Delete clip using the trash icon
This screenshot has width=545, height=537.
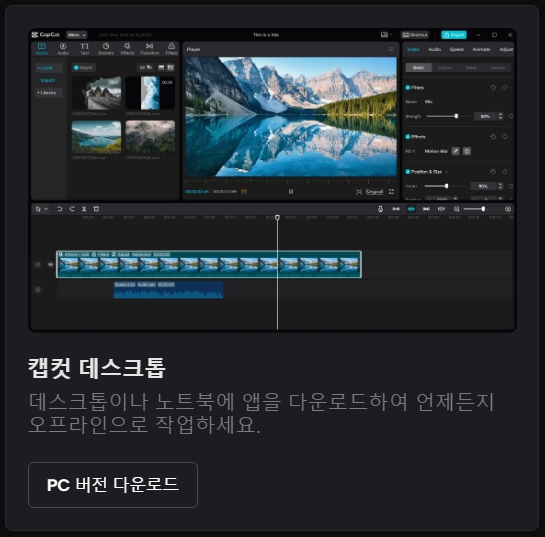(x=96, y=209)
